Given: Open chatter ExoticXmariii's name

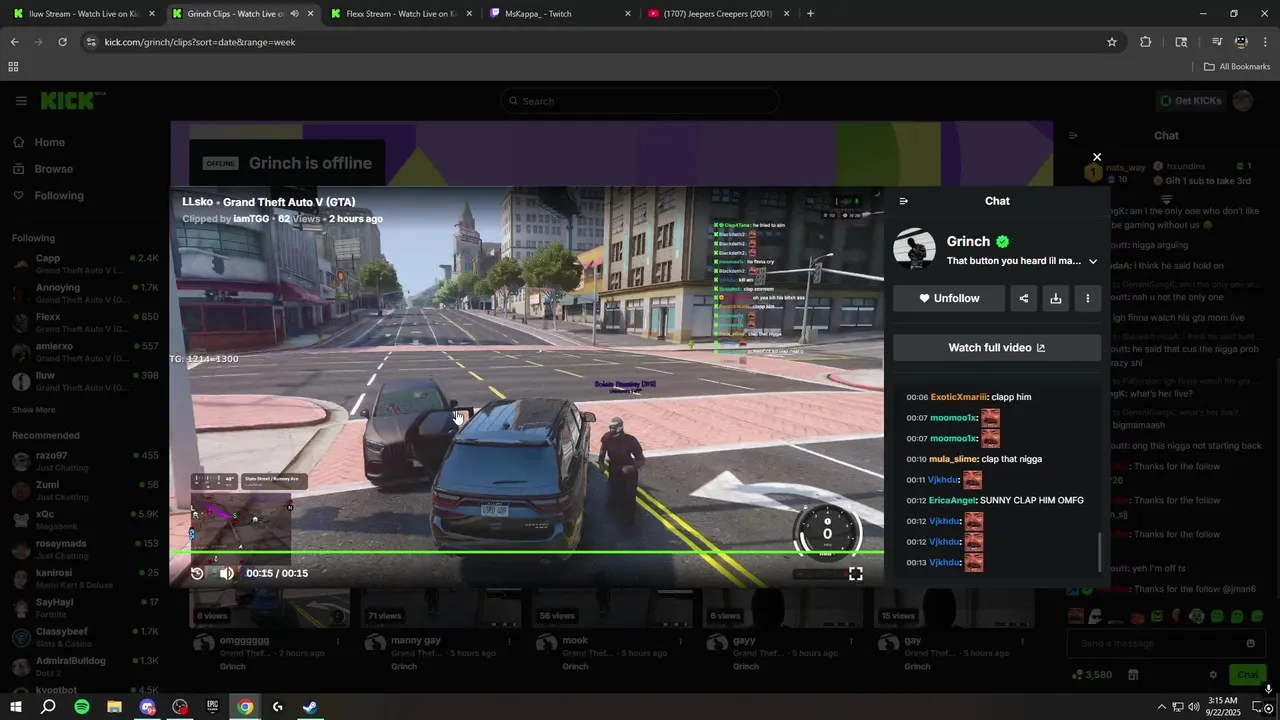Looking at the screenshot, I should click(958, 397).
